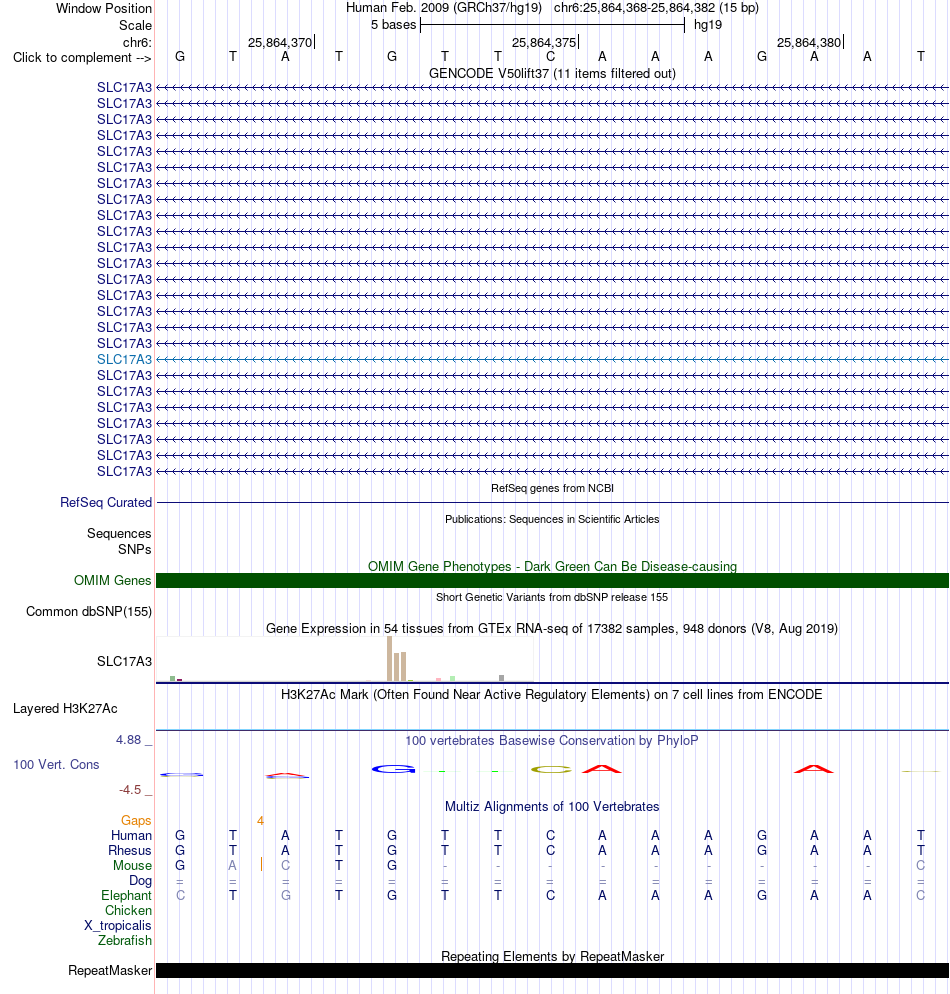Select the Mouse species label
Viewport: 950px width, 994px height.
pos(132,865)
